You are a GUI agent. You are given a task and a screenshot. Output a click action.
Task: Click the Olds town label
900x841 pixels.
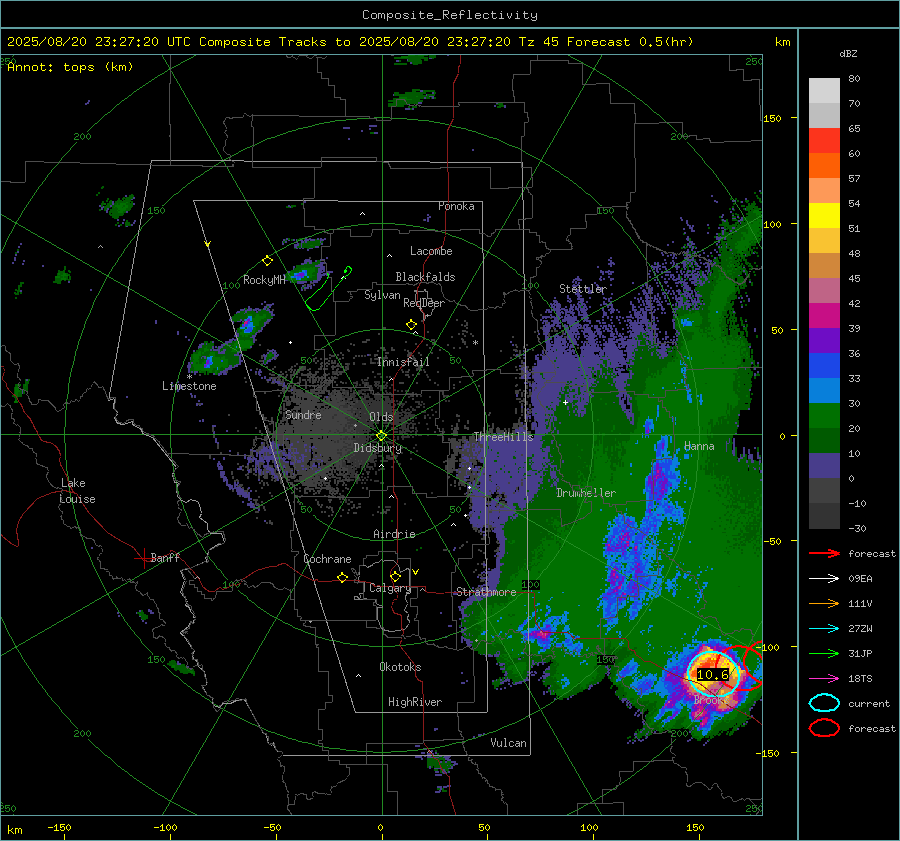tap(381, 416)
